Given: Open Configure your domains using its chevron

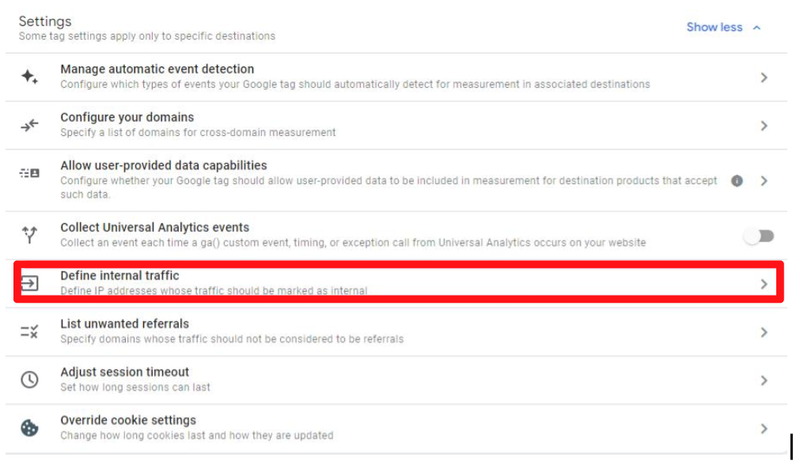Looking at the screenshot, I should coord(764,126).
